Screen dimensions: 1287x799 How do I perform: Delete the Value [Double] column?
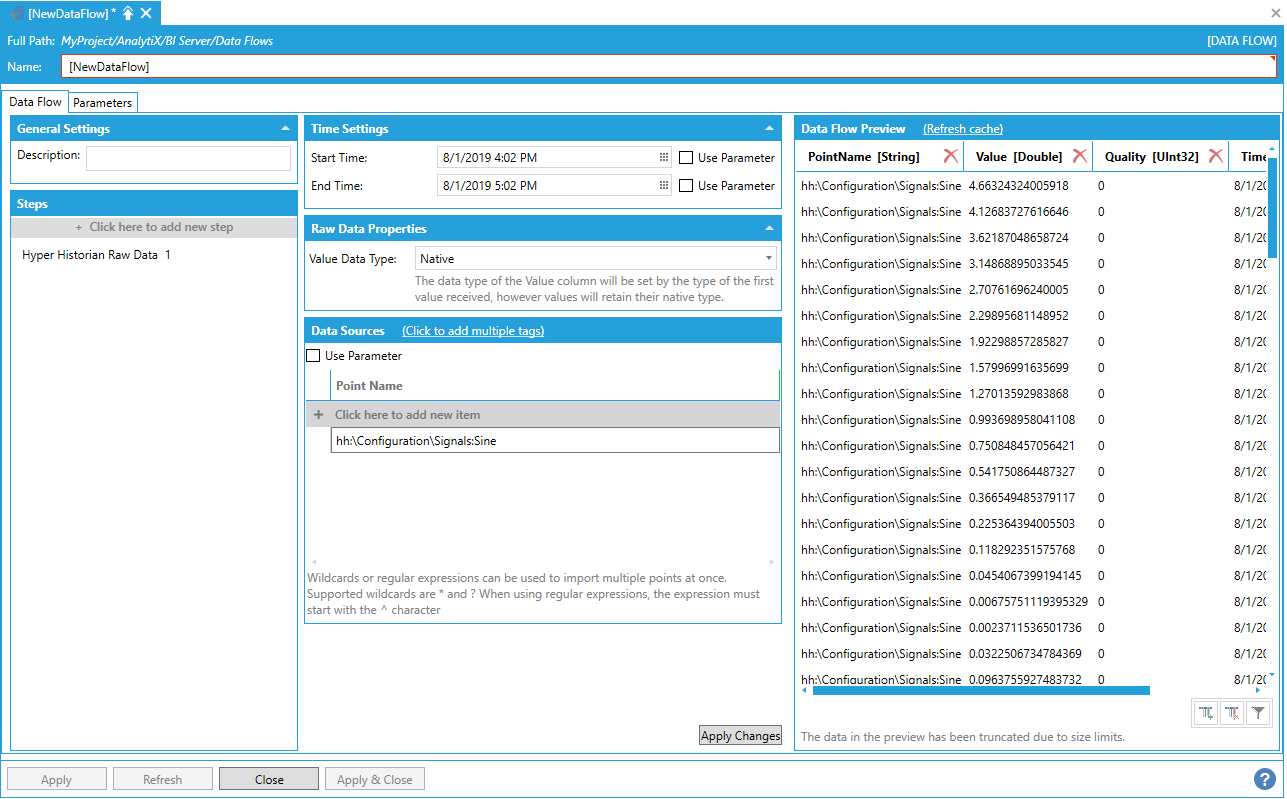1079,156
